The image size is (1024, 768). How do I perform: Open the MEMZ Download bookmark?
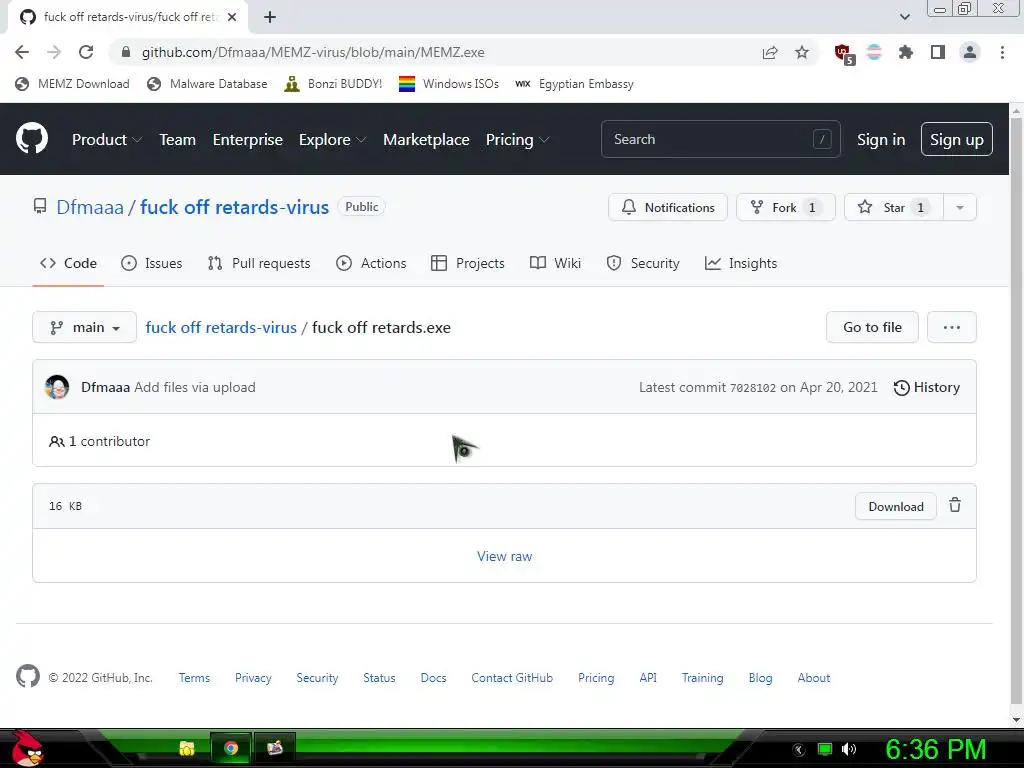[x=72, y=84]
